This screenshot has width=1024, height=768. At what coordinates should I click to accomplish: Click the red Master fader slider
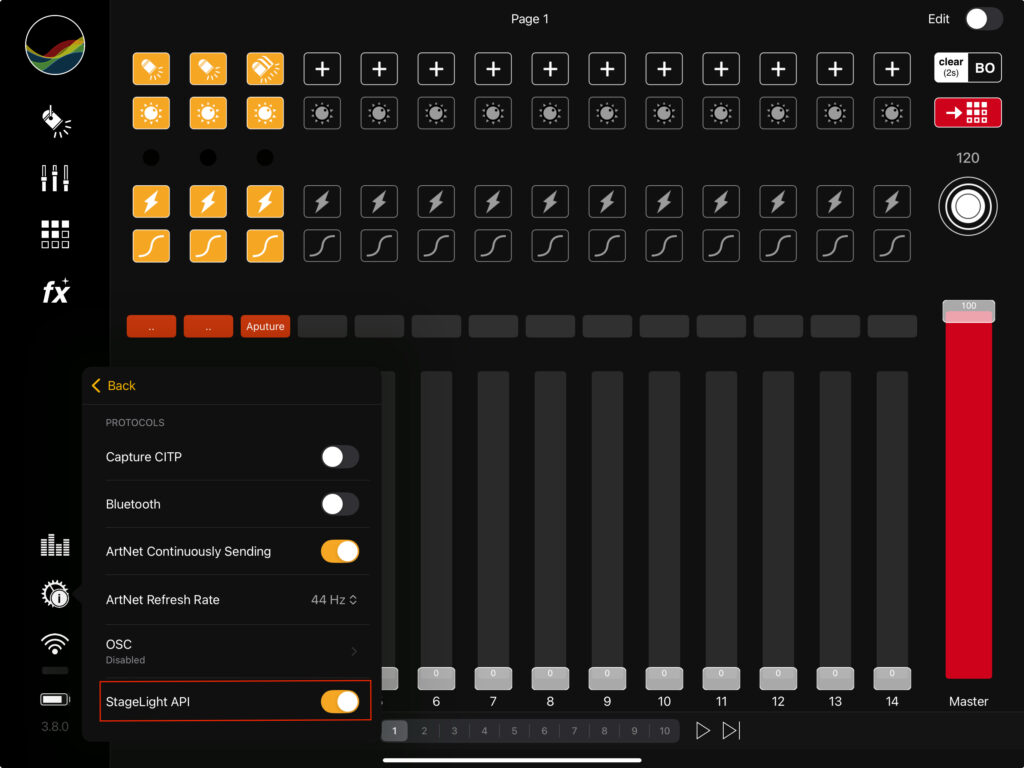click(x=968, y=490)
